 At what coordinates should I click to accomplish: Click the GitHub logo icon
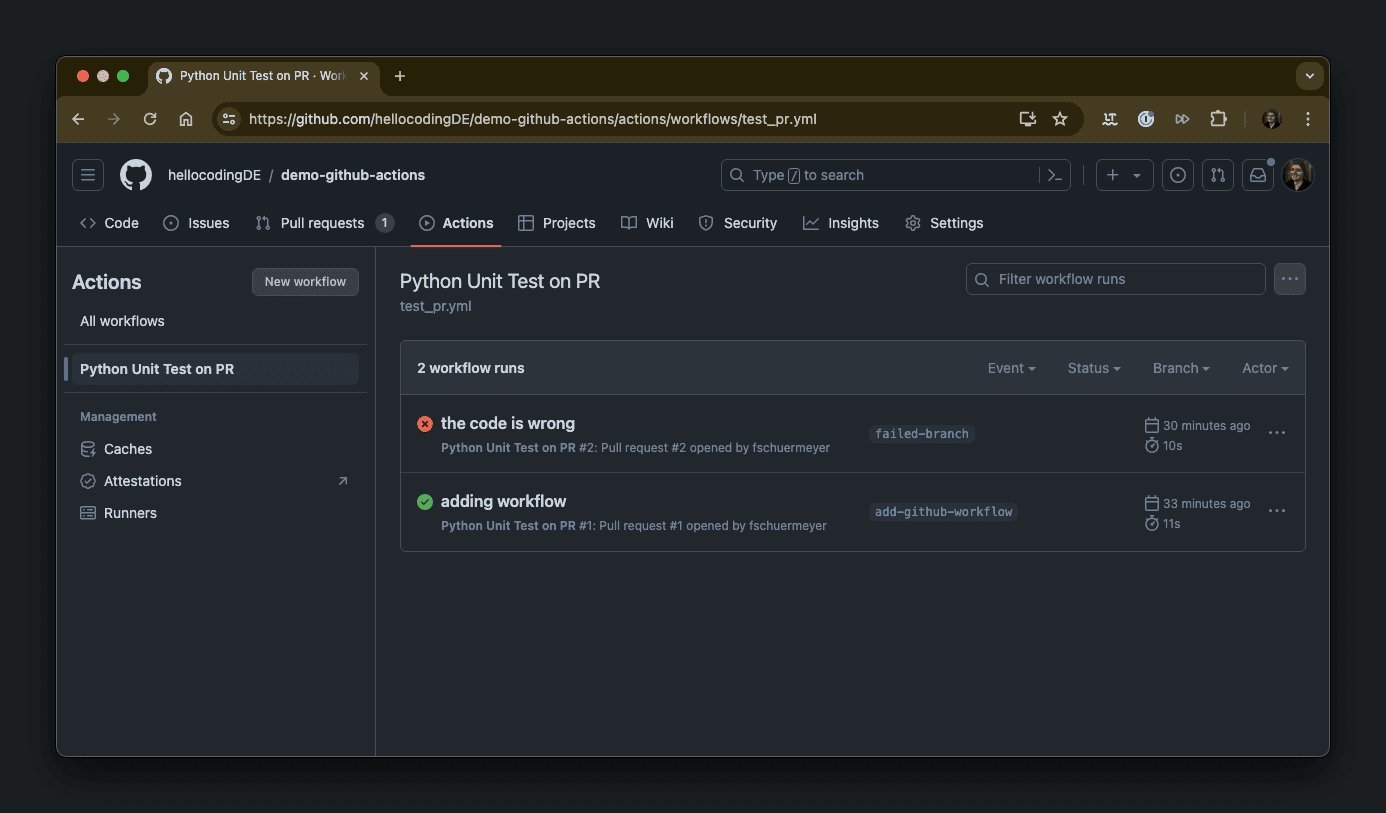click(x=136, y=175)
